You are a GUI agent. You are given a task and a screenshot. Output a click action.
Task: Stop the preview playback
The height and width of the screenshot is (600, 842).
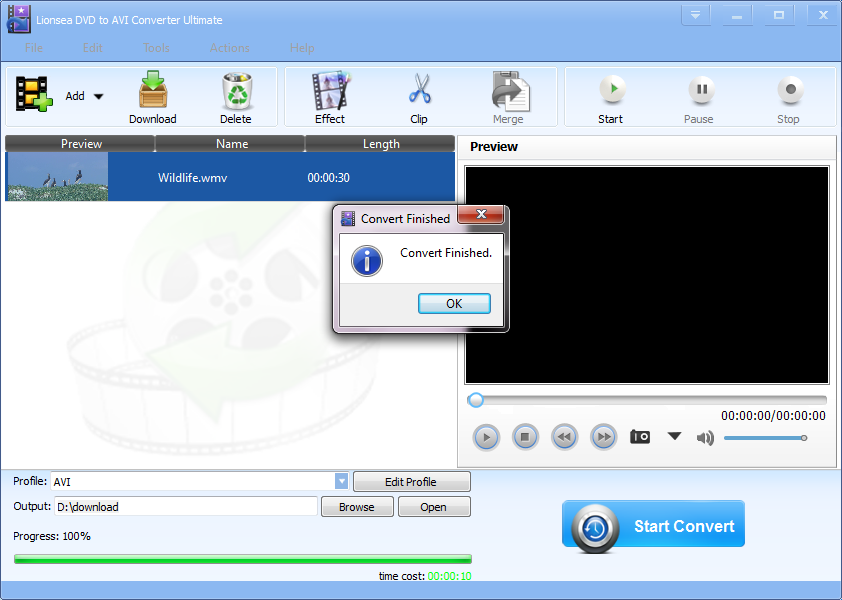click(x=525, y=437)
